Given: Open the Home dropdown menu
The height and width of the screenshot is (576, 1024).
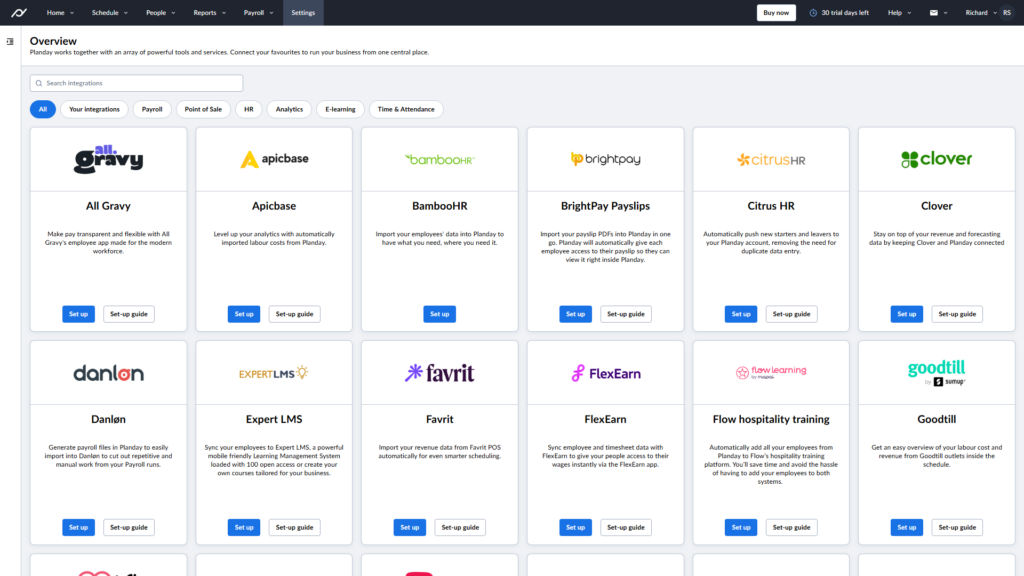Looking at the screenshot, I should 60,12.
